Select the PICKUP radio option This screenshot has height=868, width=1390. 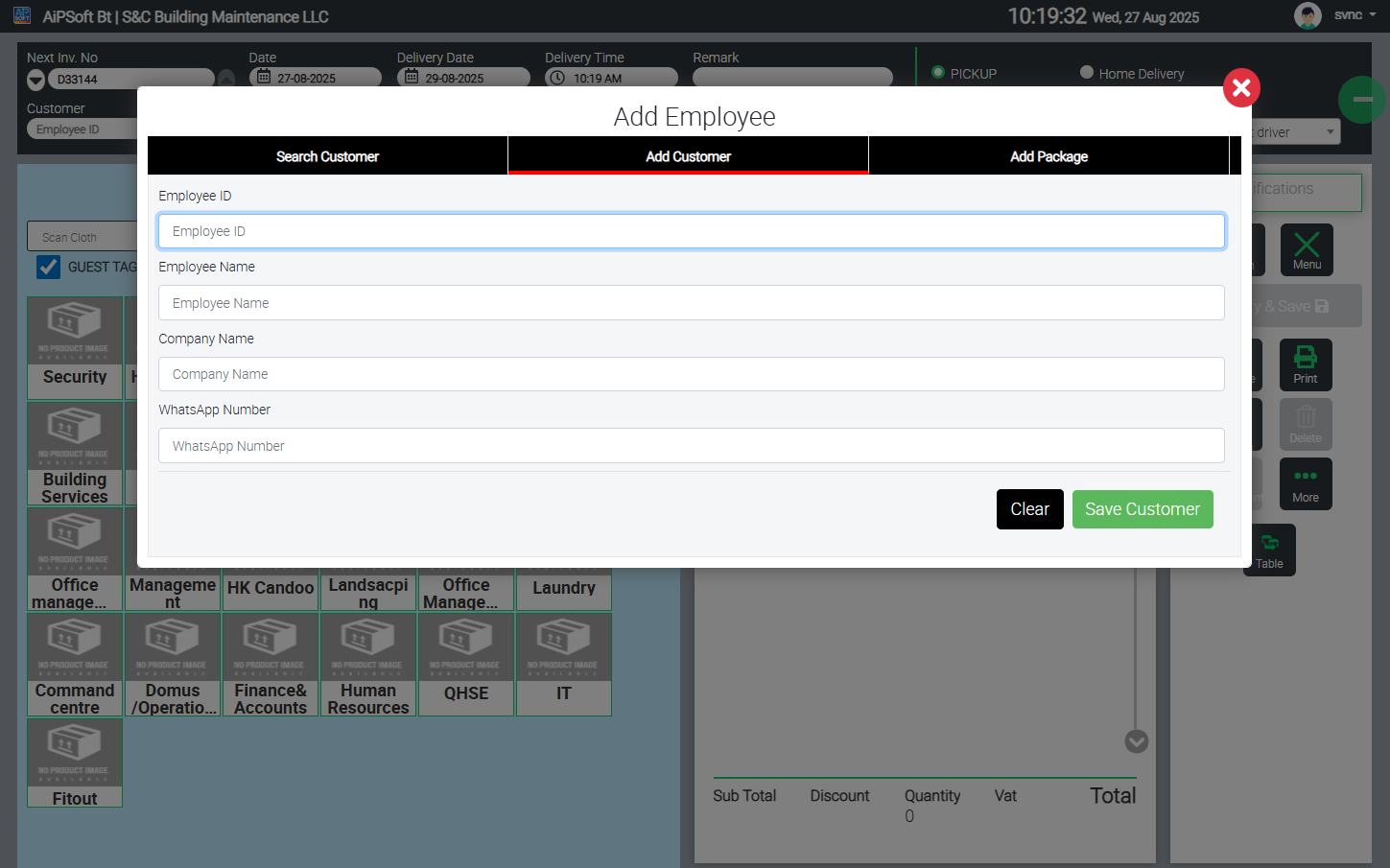pyautogui.click(x=938, y=73)
